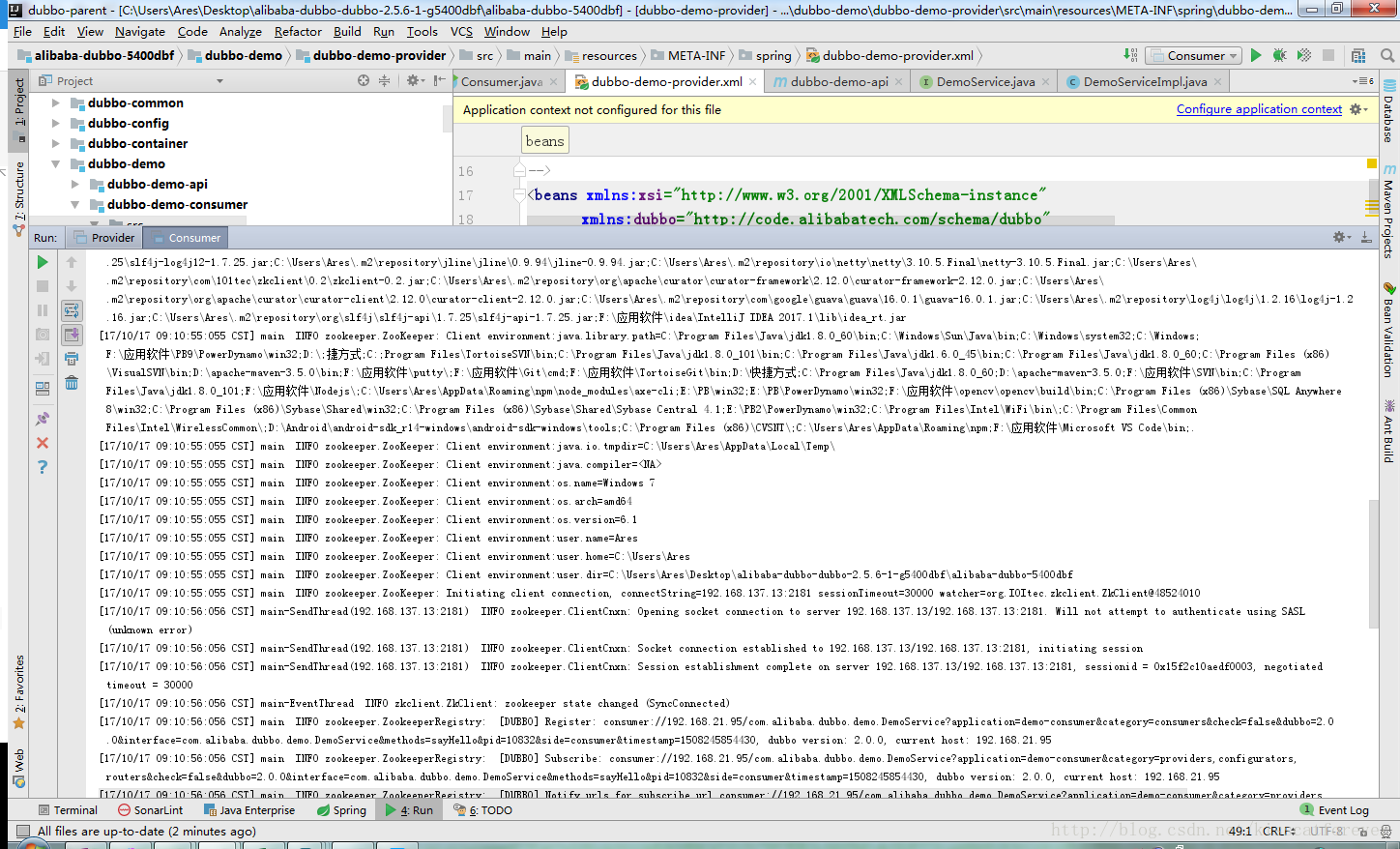
Task: Click the Make Project build icon
Action: 1130,55
